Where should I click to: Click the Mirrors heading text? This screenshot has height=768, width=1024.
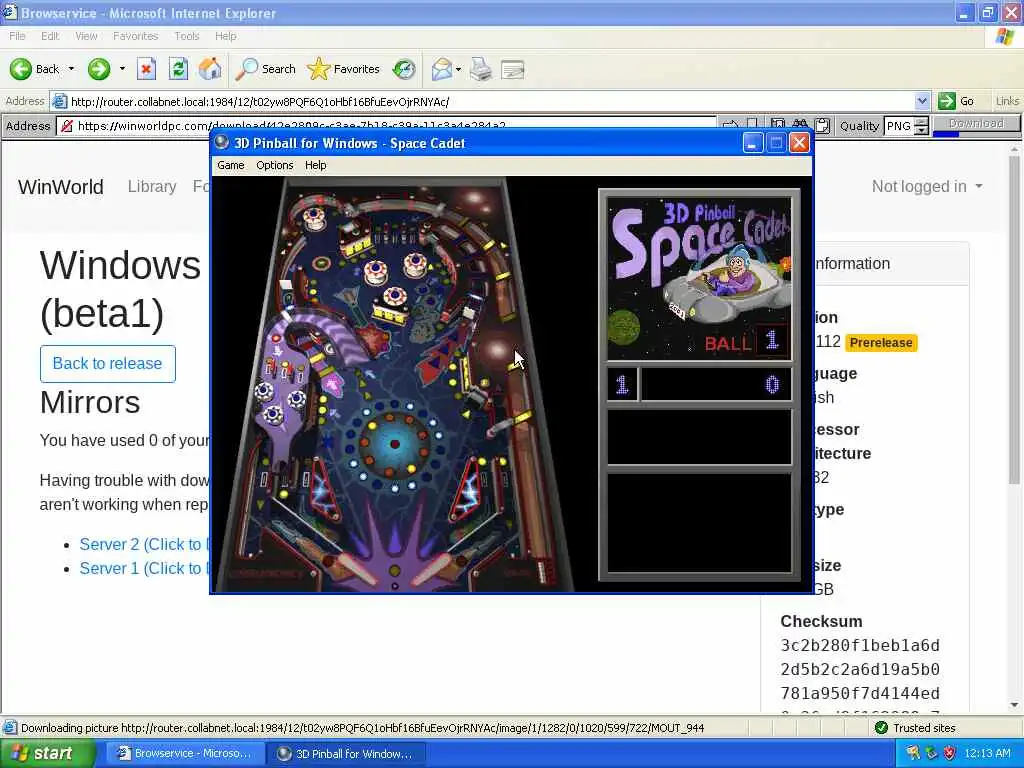90,402
